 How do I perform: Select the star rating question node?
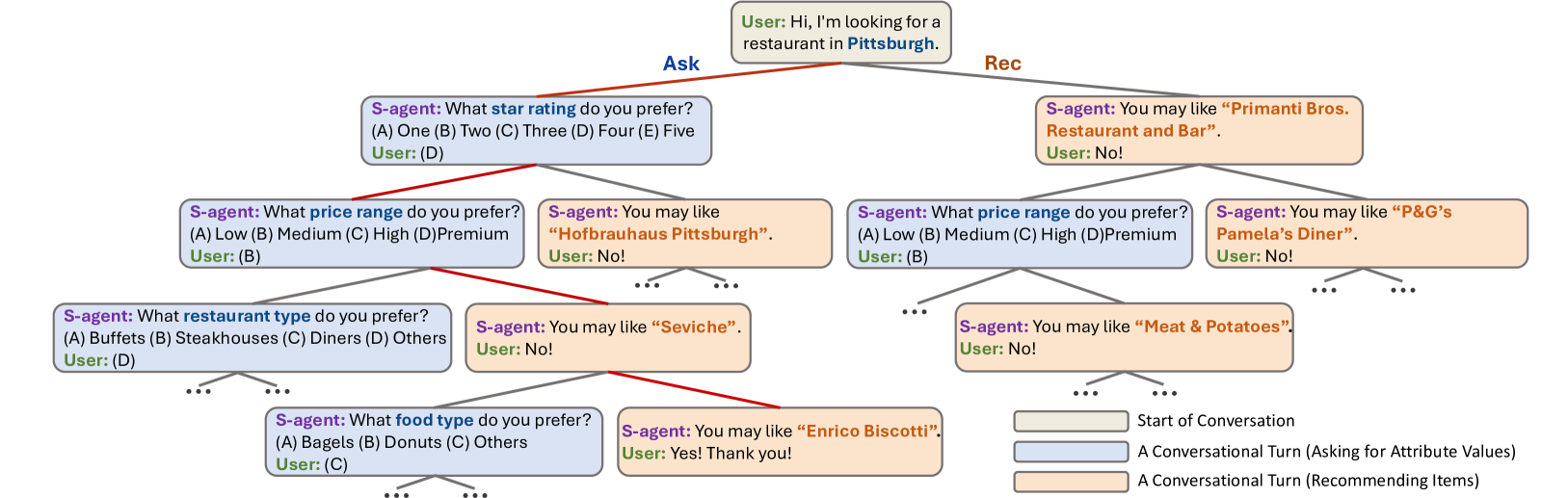[536, 130]
